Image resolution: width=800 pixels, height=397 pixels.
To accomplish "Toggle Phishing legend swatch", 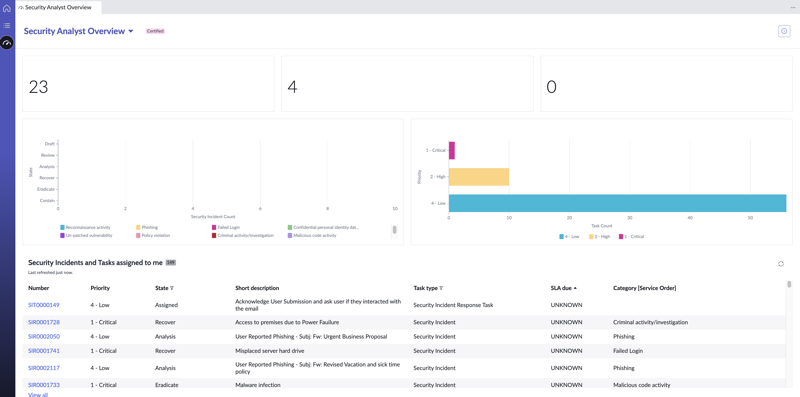I will (x=138, y=227).
